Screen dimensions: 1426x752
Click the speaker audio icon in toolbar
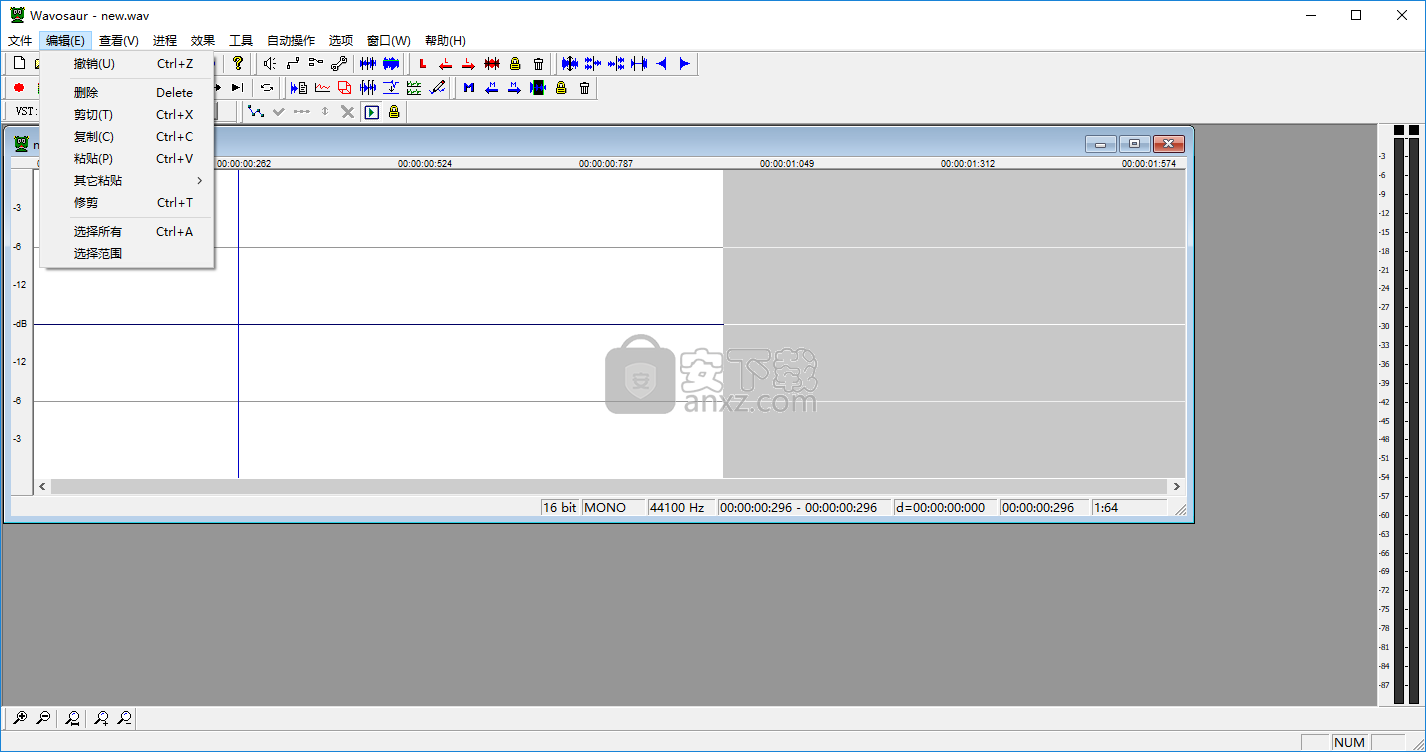269,63
